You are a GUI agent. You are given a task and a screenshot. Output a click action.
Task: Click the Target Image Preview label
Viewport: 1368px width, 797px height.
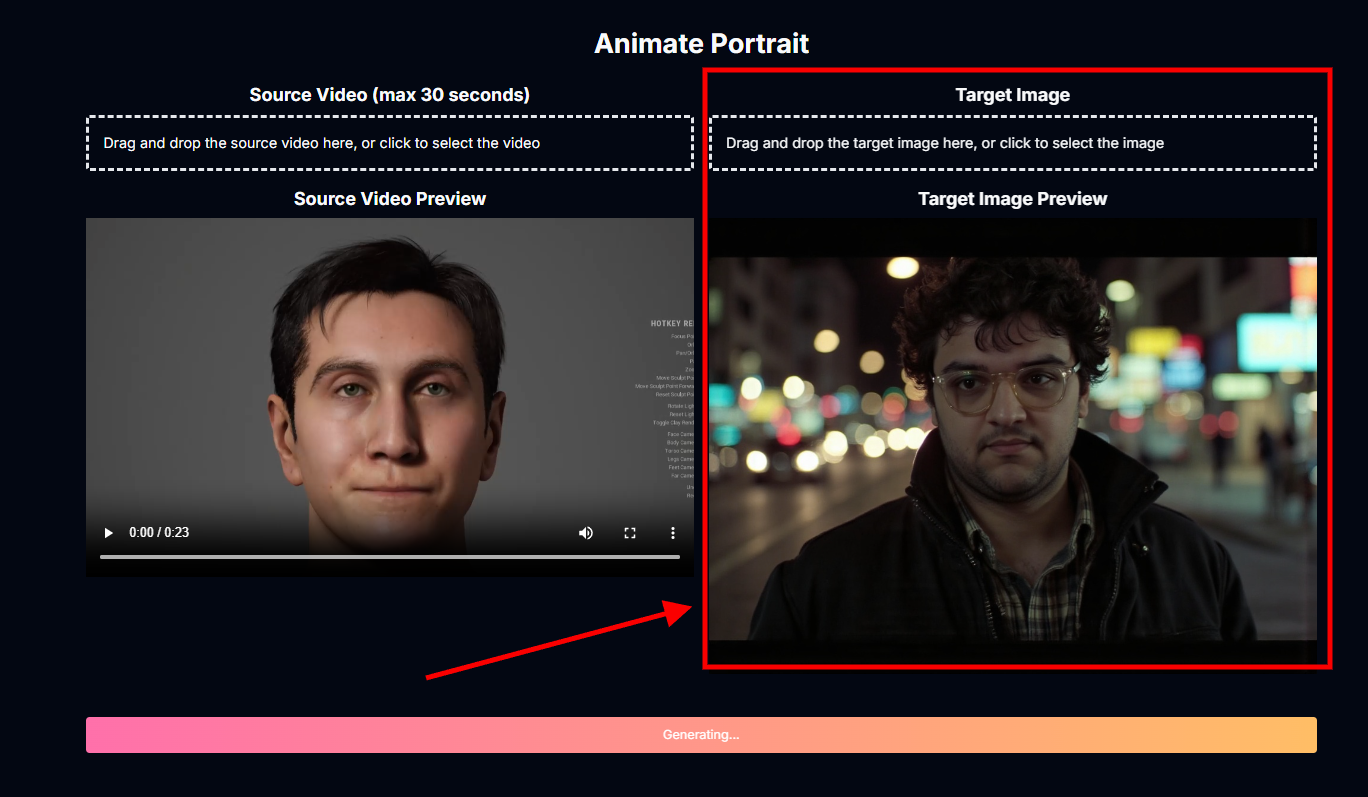[x=1013, y=199]
